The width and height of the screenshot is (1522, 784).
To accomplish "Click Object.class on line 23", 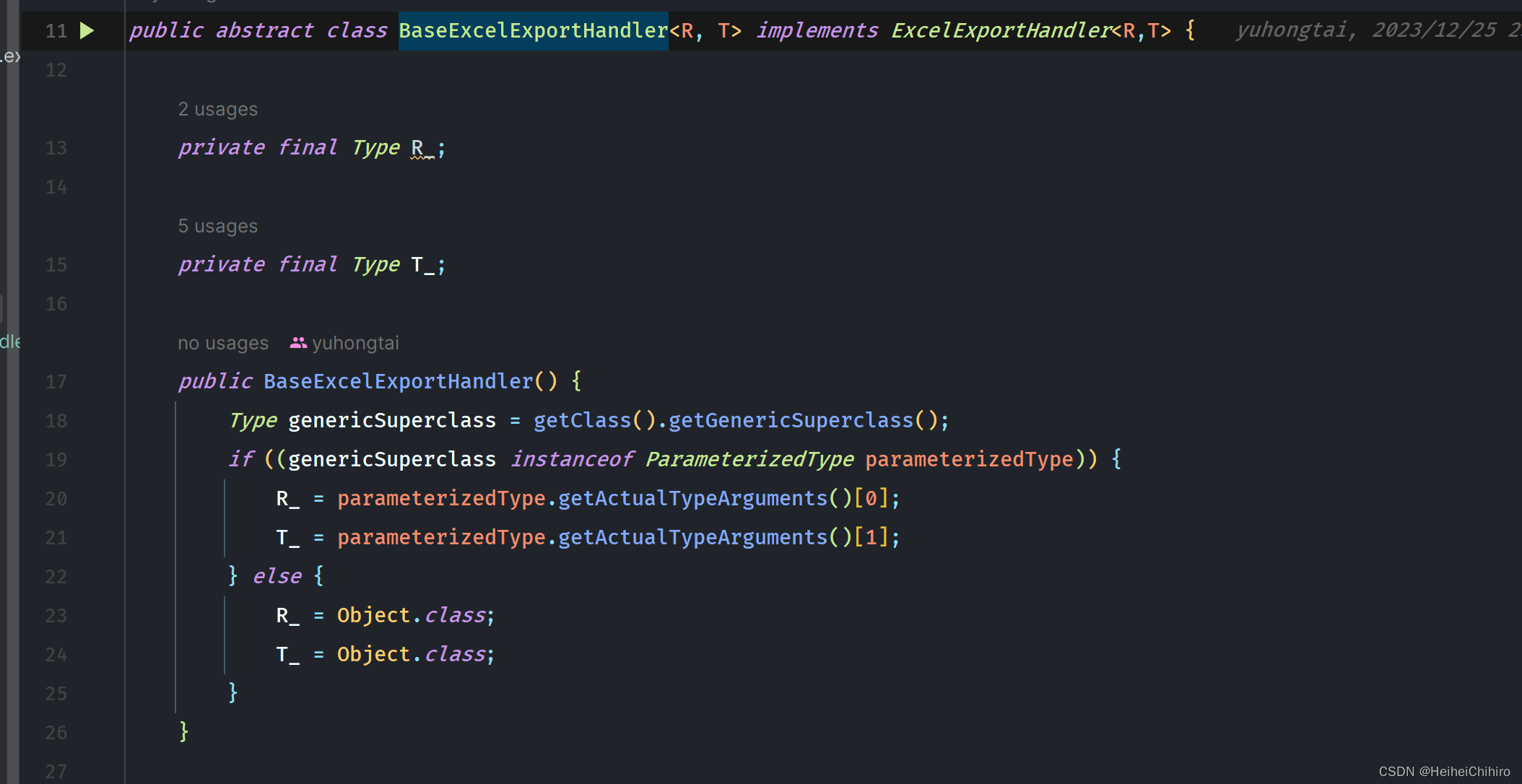I will click(412, 615).
